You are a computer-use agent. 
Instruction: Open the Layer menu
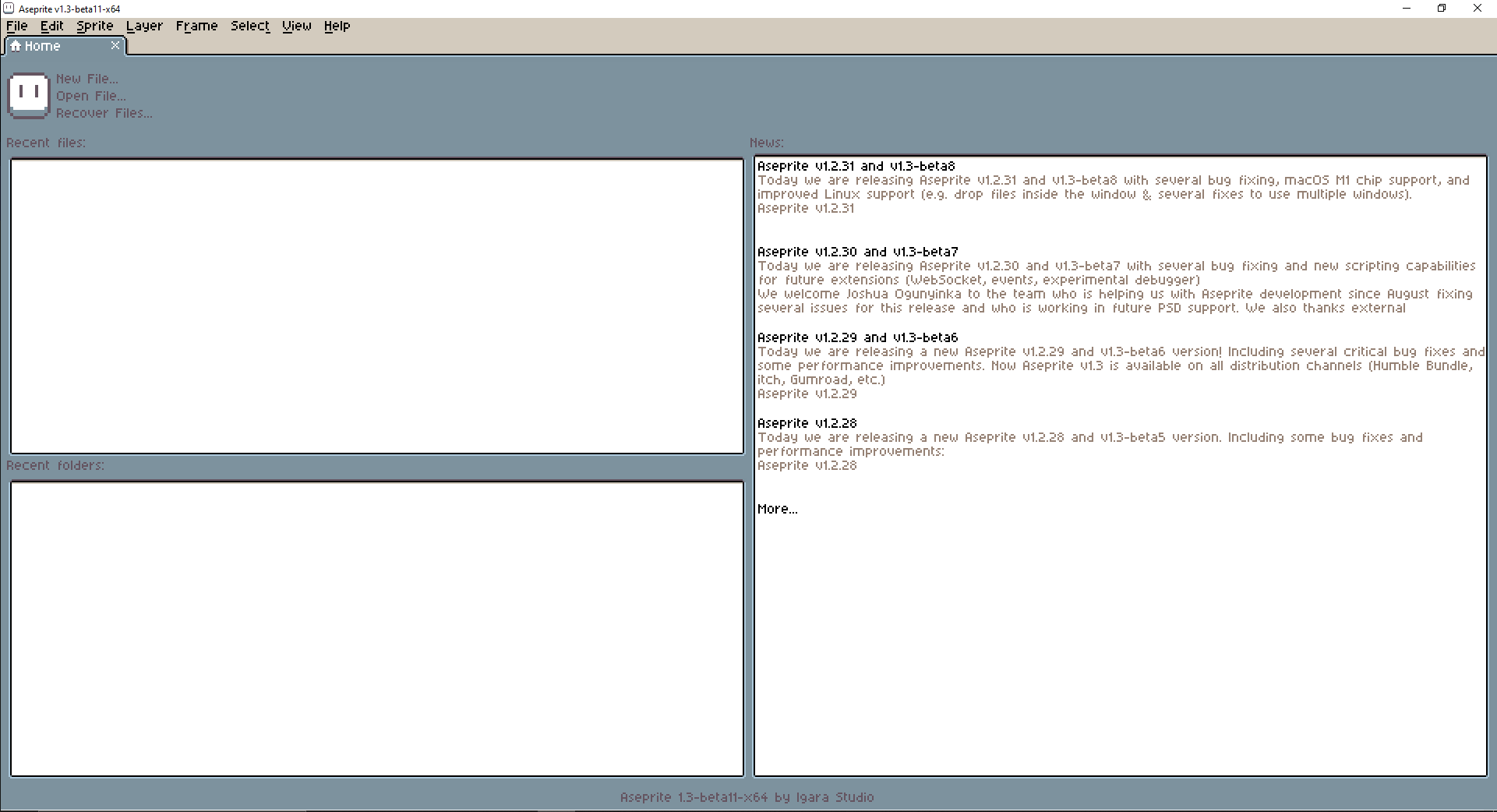click(x=144, y=26)
